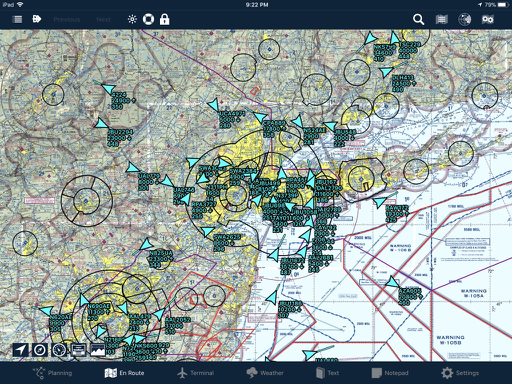Show the gauge instrument panel button
512x384 pixels.
point(59,350)
